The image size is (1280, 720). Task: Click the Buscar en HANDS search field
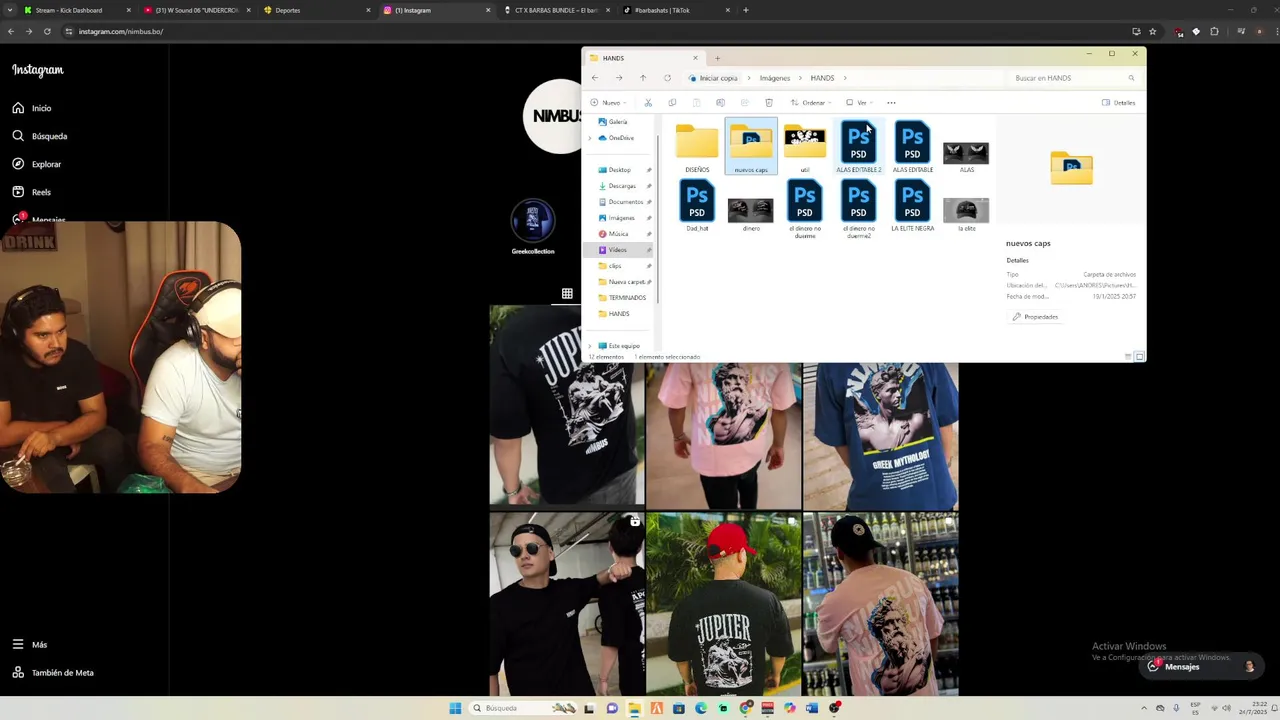[x=1072, y=78]
